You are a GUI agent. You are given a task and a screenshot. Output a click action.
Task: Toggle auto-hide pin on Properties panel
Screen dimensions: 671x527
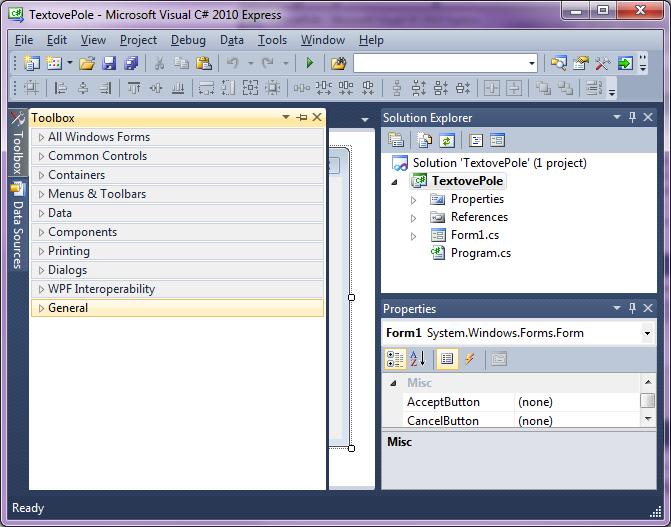tap(632, 308)
